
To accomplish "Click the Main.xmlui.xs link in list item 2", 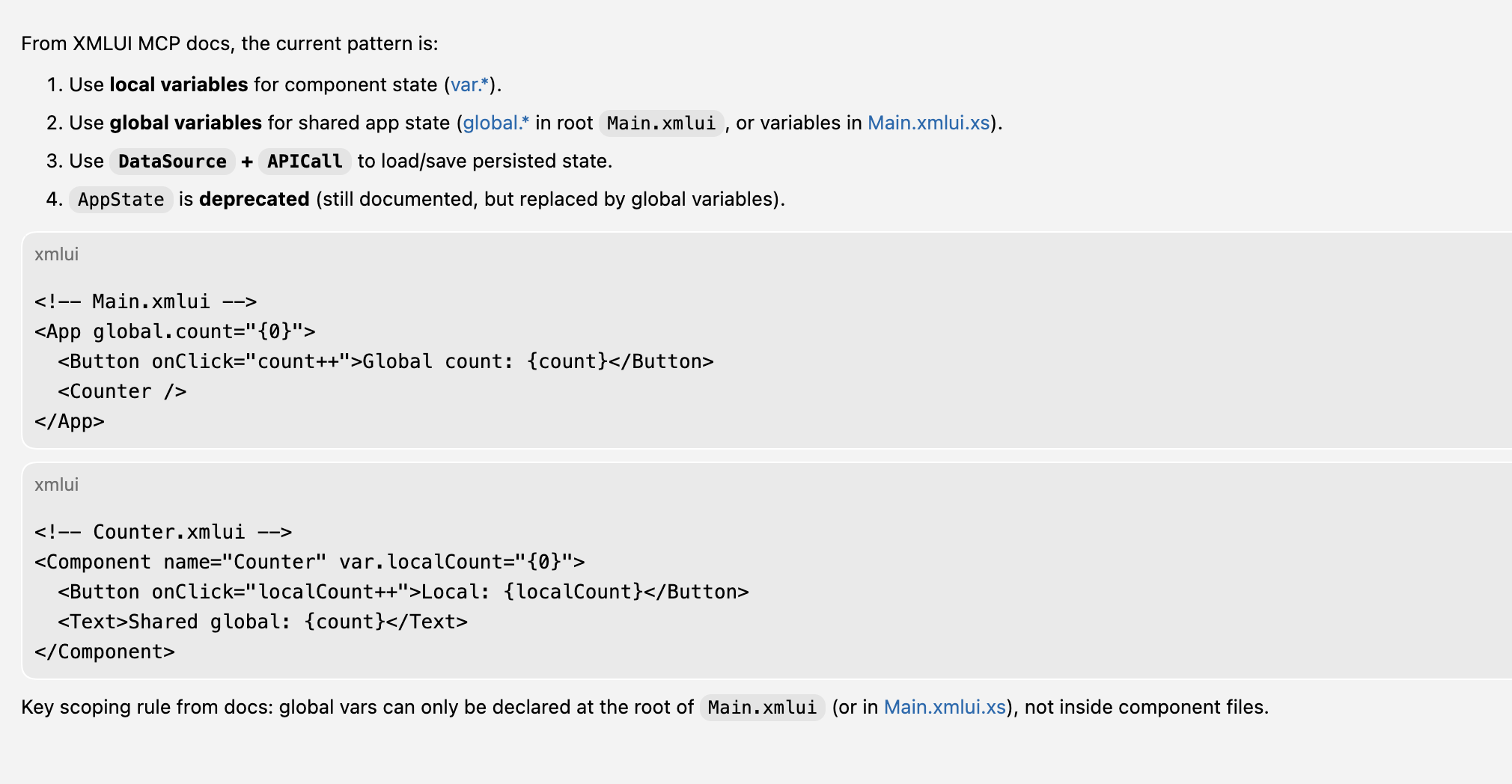I will pyautogui.click(x=928, y=123).
